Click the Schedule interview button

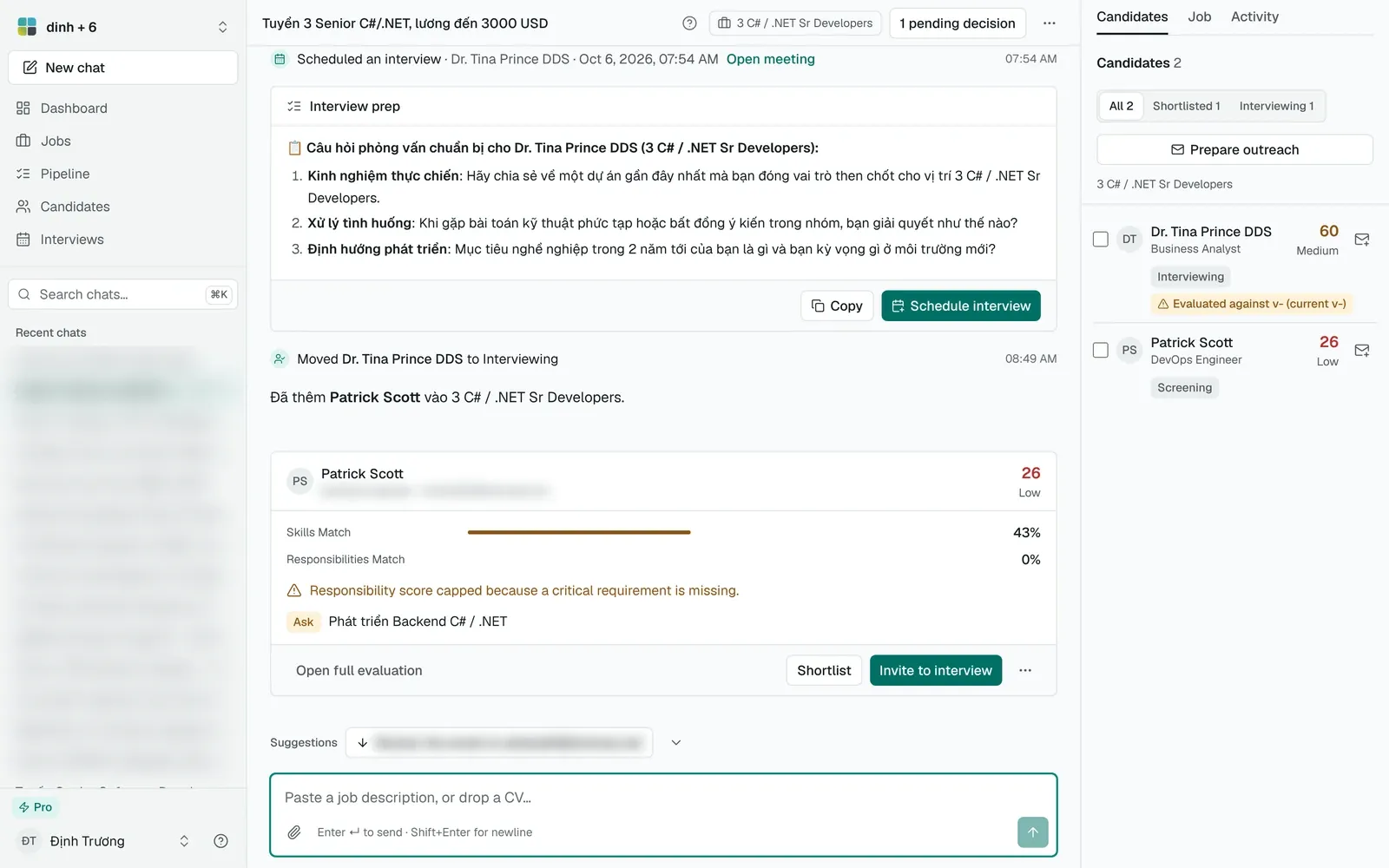point(961,306)
